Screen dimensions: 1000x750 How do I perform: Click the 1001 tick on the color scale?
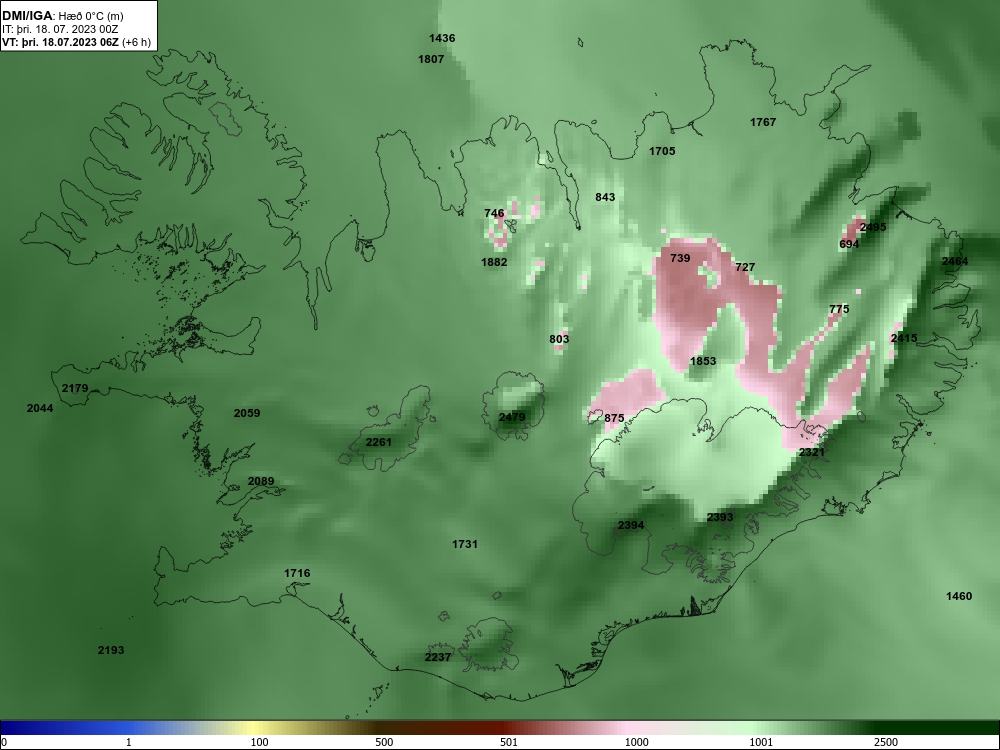pos(761,742)
